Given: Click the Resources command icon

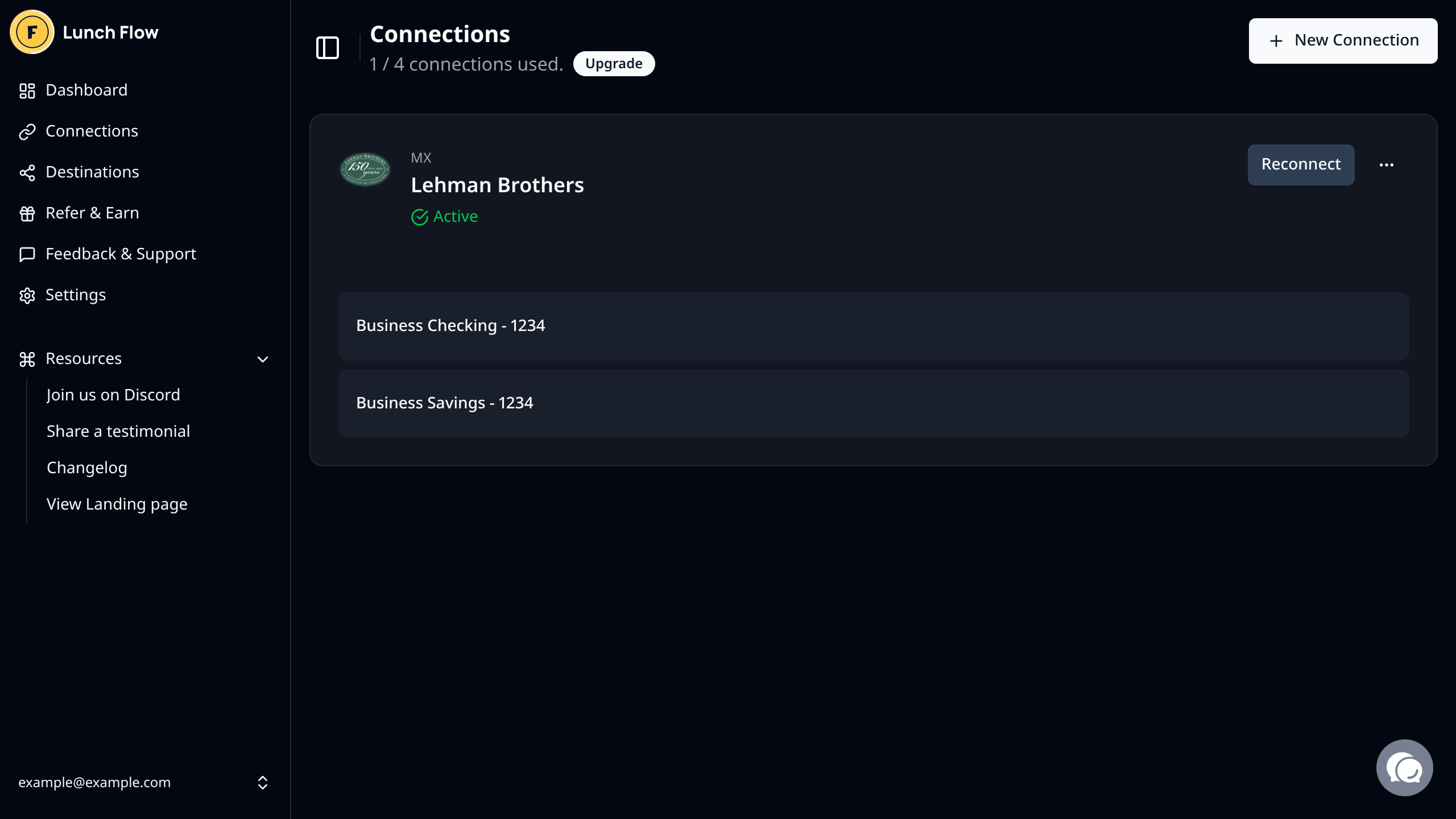Looking at the screenshot, I should point(27,359).
